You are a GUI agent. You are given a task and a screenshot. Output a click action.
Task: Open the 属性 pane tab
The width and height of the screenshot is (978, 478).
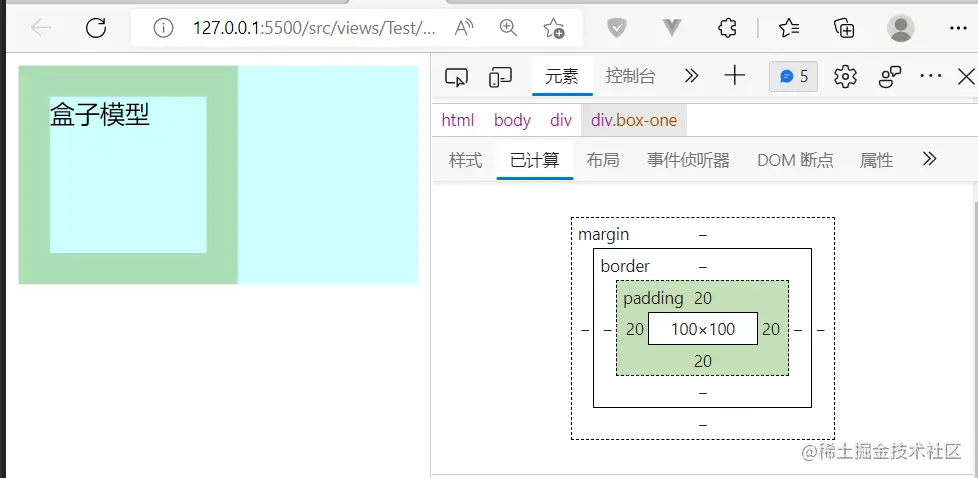pyautogui.click(x=876, y=160)
